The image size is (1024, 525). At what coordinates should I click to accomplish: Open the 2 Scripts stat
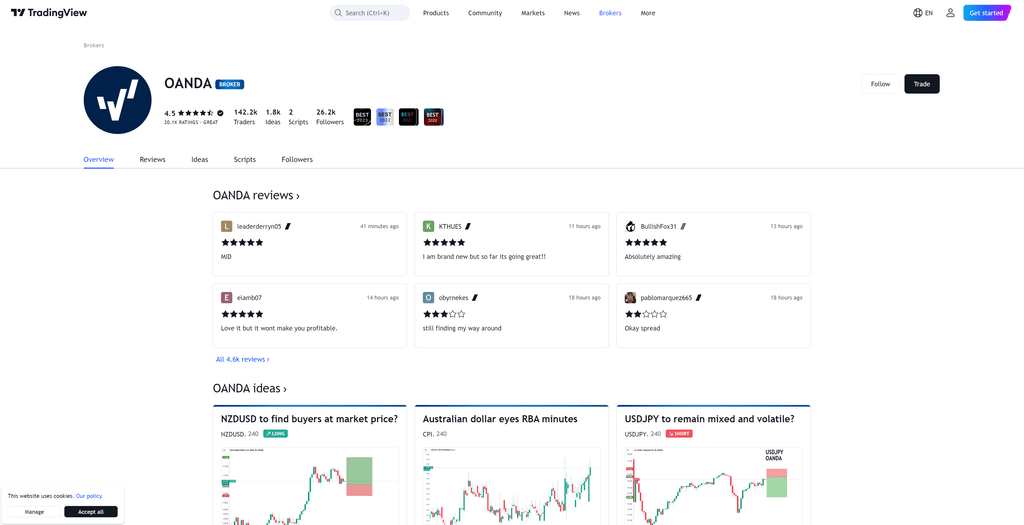click(298, 117)
